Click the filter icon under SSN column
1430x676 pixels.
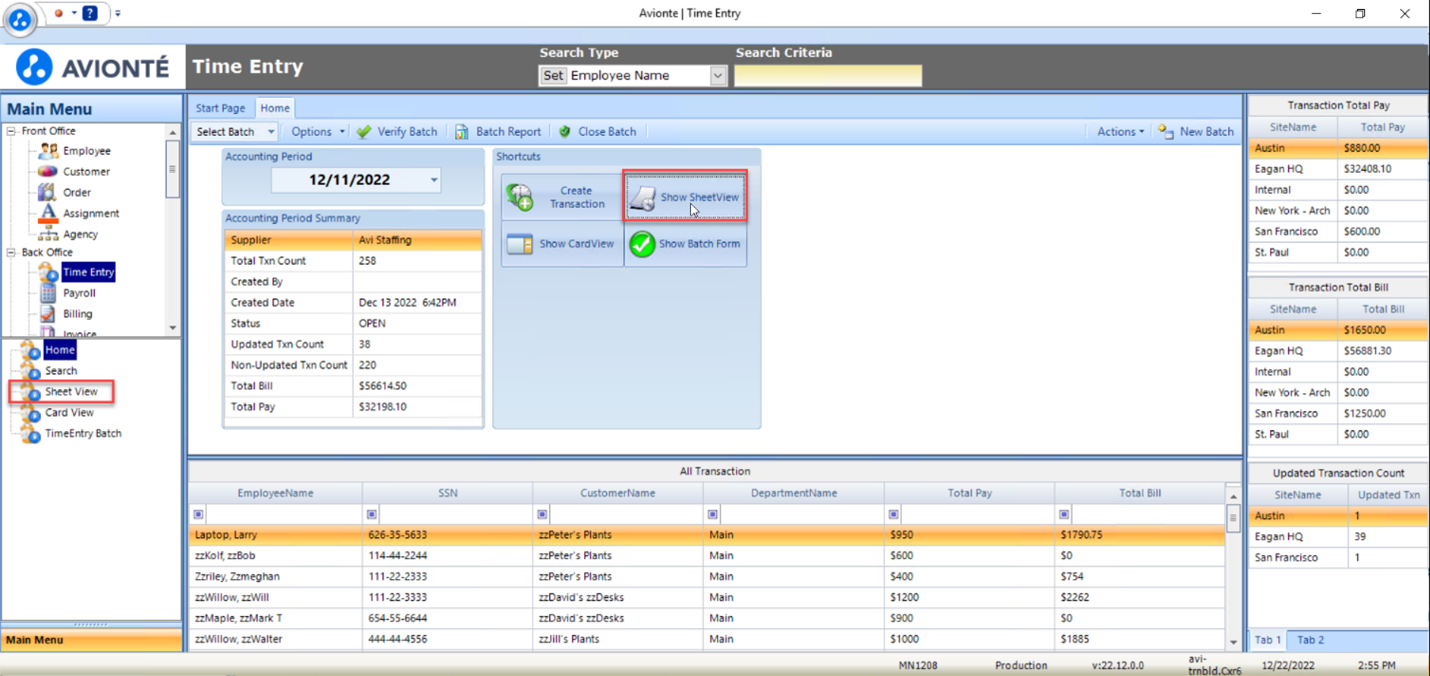pyautogui.click(x=371, y=514)
